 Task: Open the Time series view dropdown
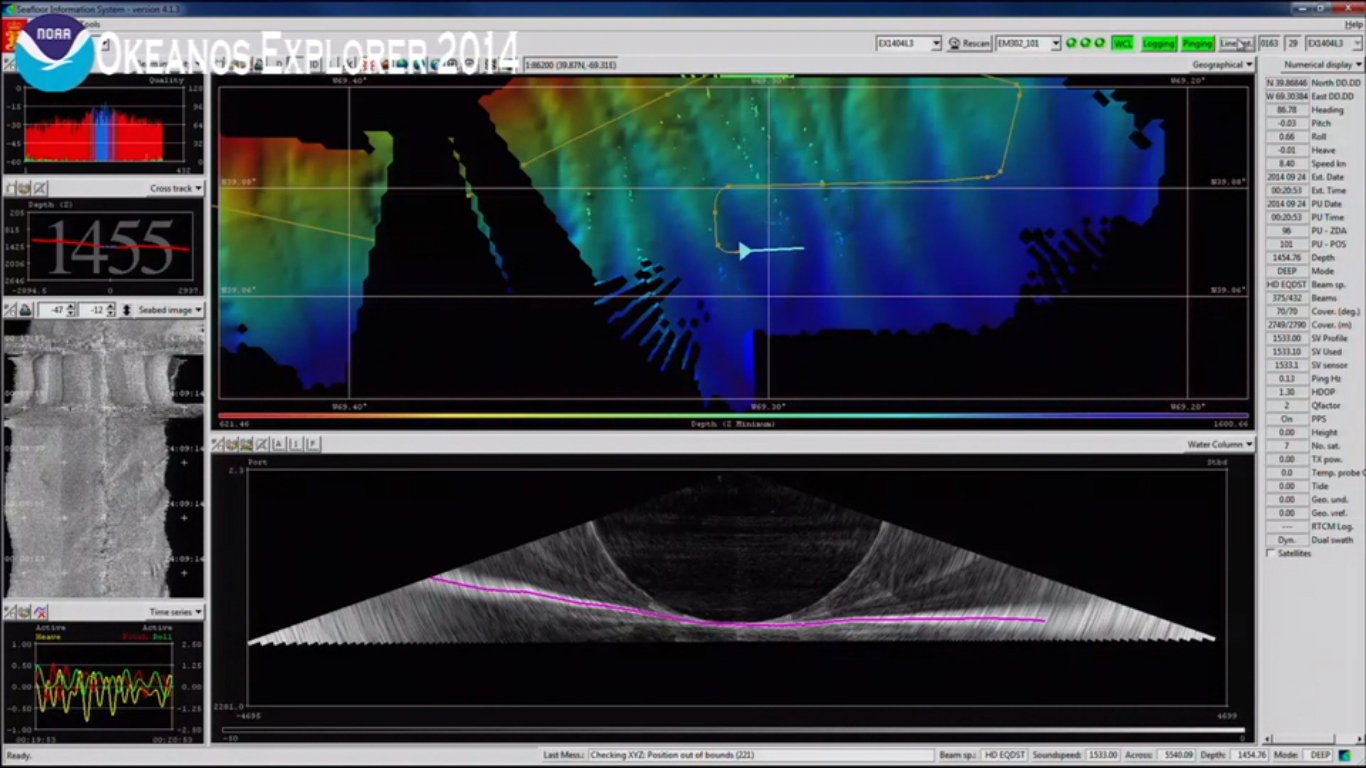[175, 612]
